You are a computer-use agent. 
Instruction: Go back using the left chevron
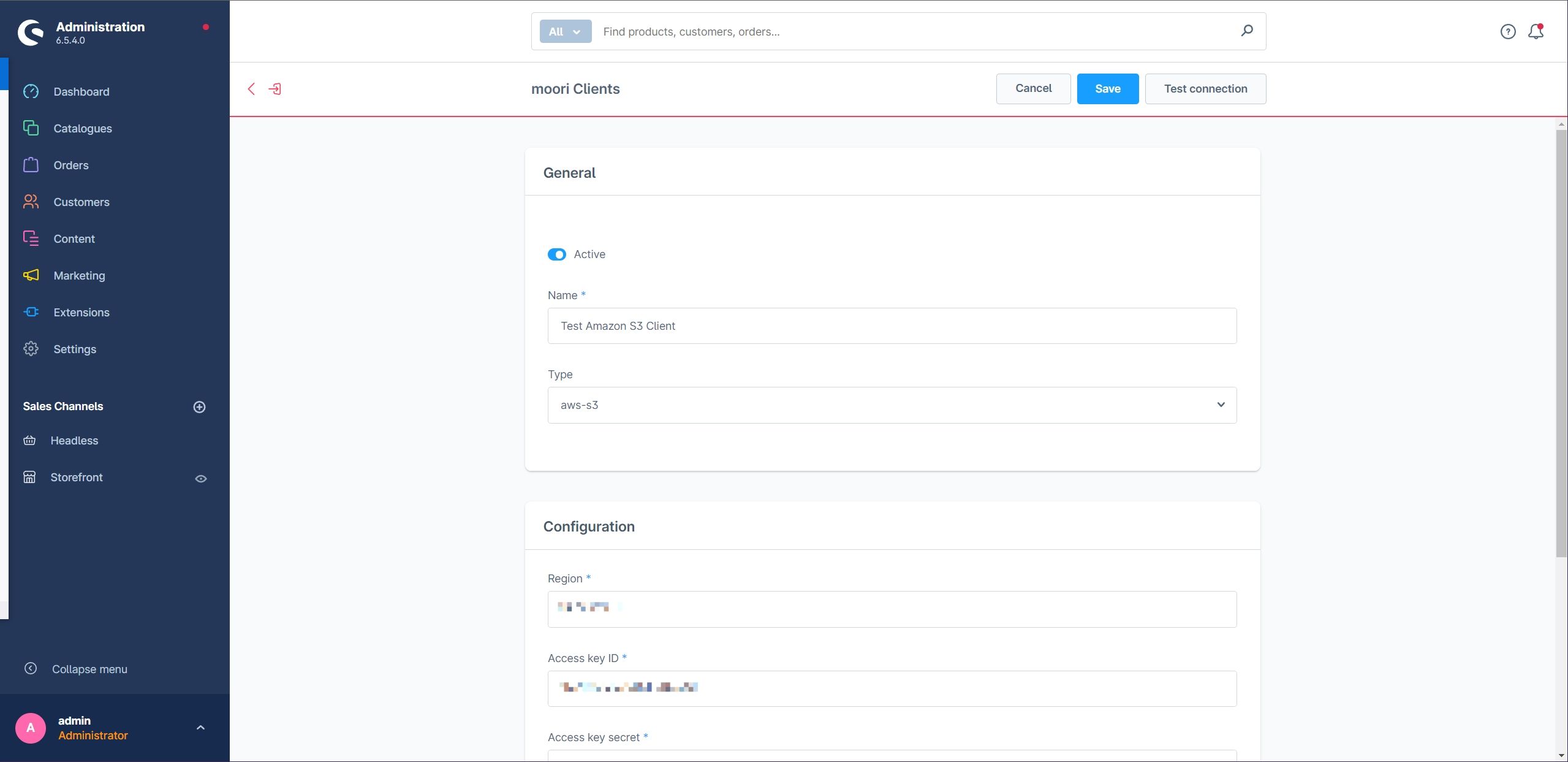pos(251,89)
